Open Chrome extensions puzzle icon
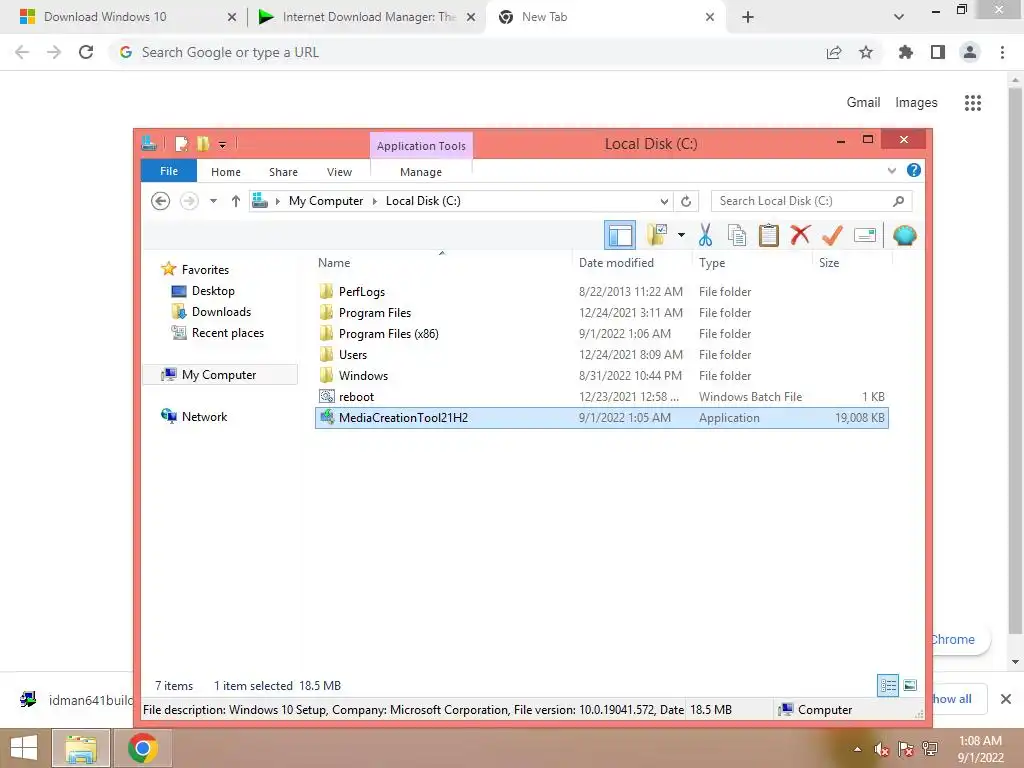Screen dimensions: 1024x768 click(x=905, y=52)
